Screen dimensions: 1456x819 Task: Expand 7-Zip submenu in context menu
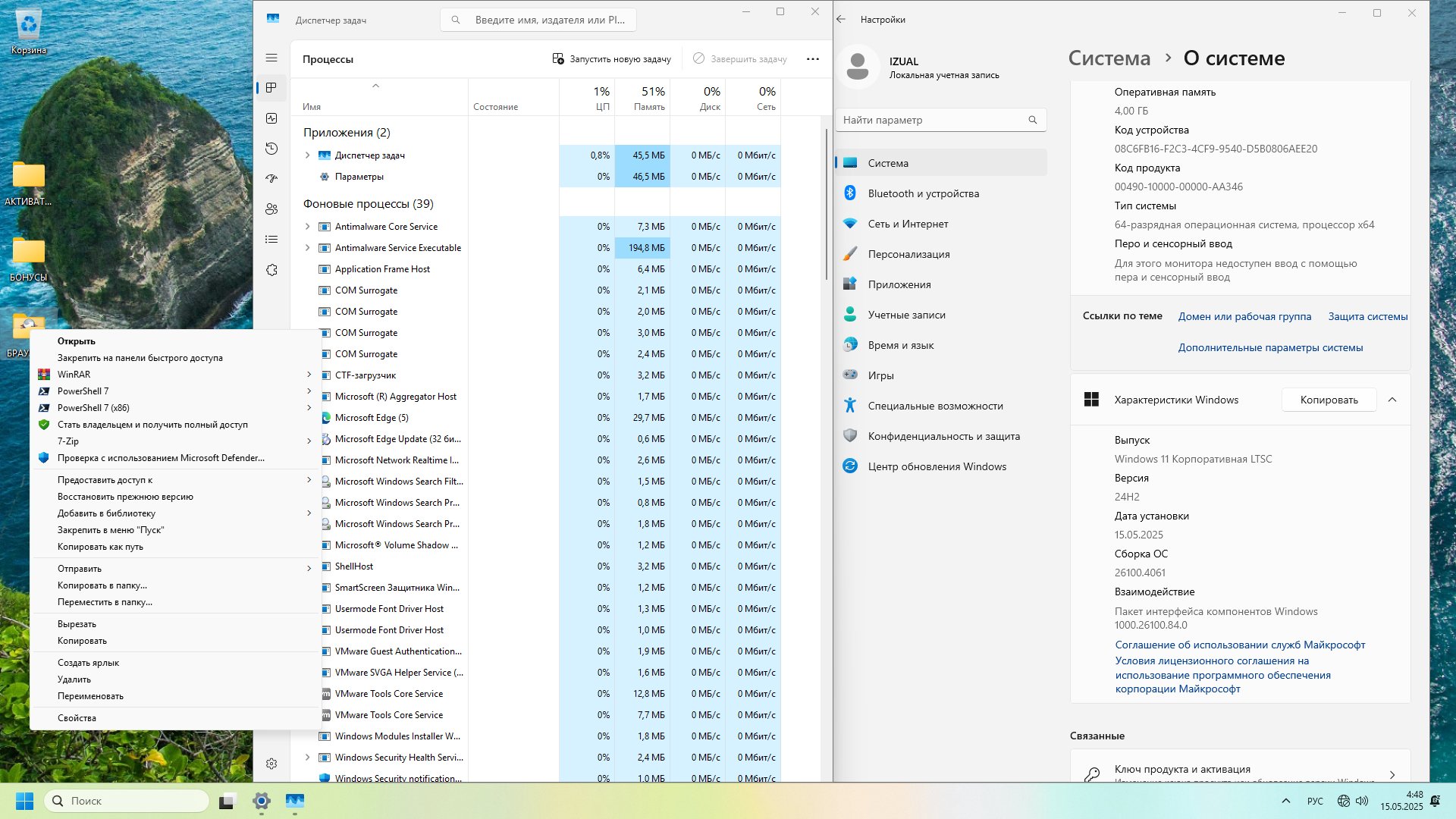(x=174, y=441)
